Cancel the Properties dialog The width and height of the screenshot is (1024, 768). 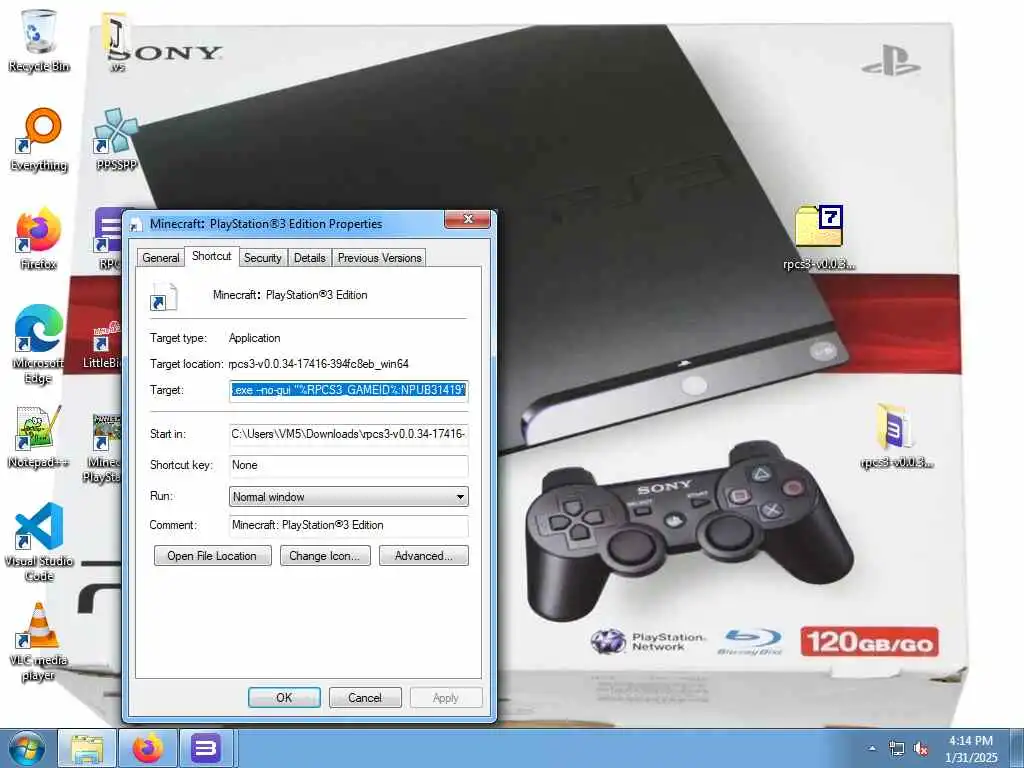pyautogui.click(x=365, y=697)
